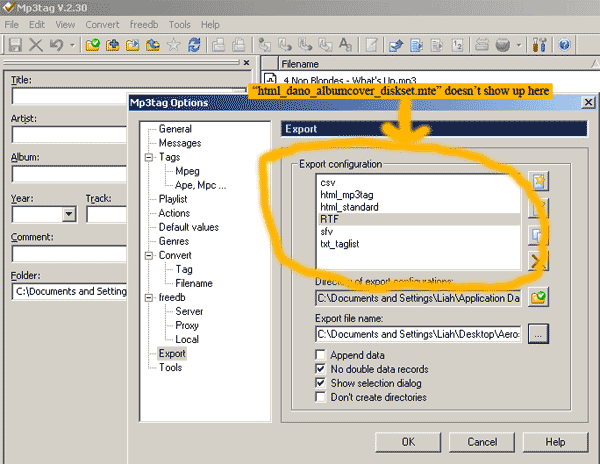The height and width of the screenshot is (464, 600).
Task: Open the Help menu
Action: 210,24
